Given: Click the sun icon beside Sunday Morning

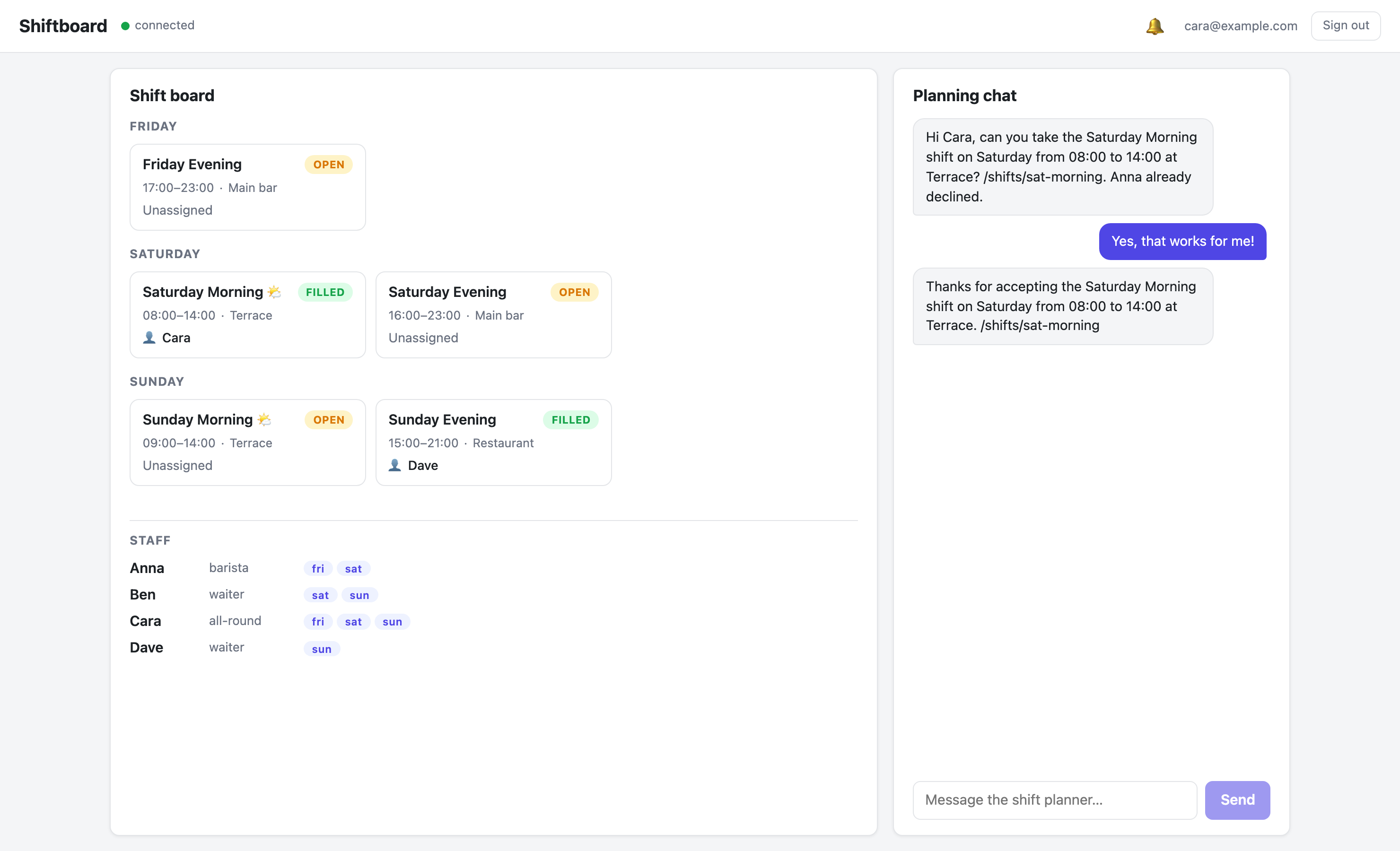Looking at the screenshot, I should 264,420.
